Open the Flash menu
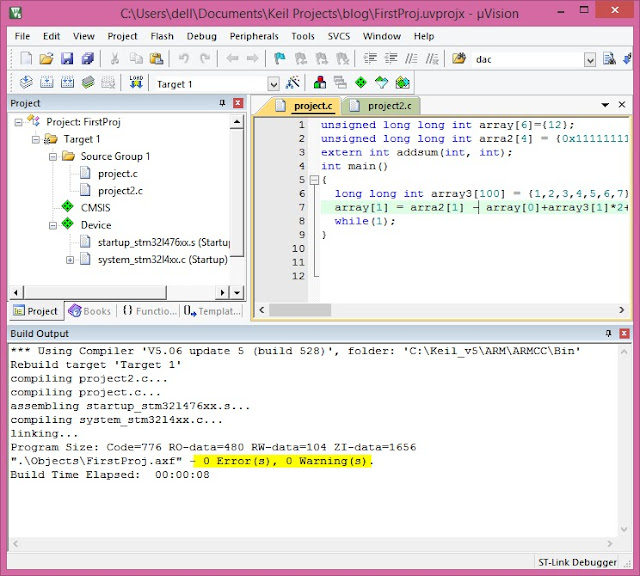Viewport: 640px width, 576px height. 162,36
